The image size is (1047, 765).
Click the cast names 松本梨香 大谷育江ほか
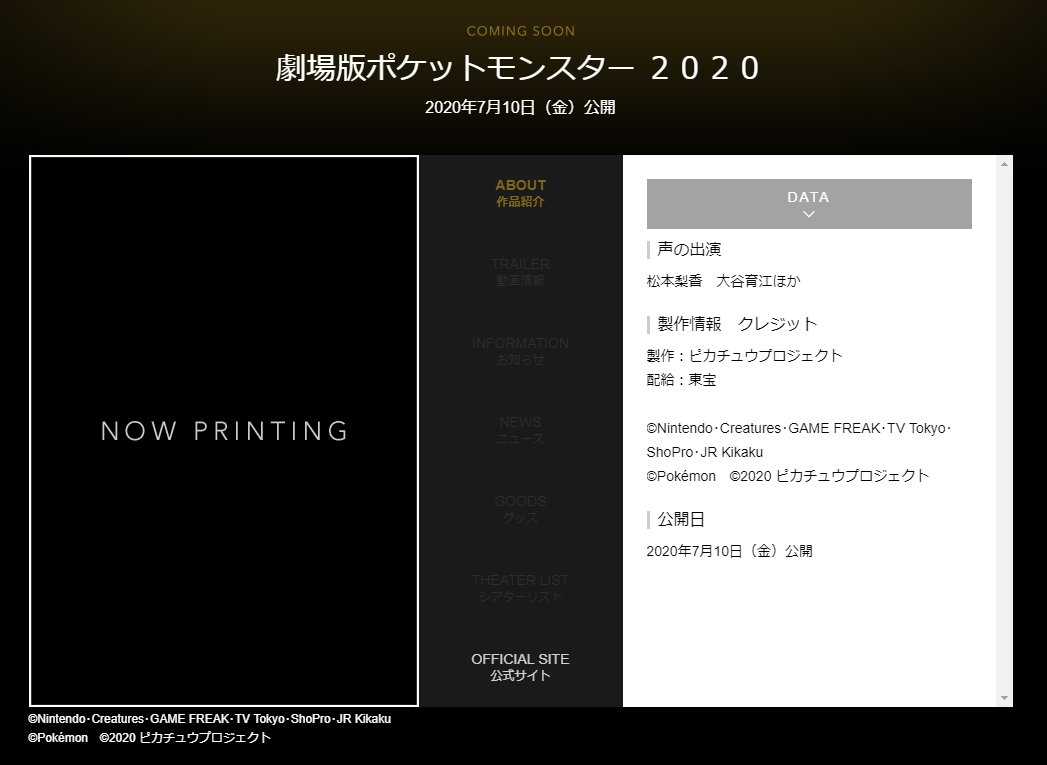click(x=723, y=281)
